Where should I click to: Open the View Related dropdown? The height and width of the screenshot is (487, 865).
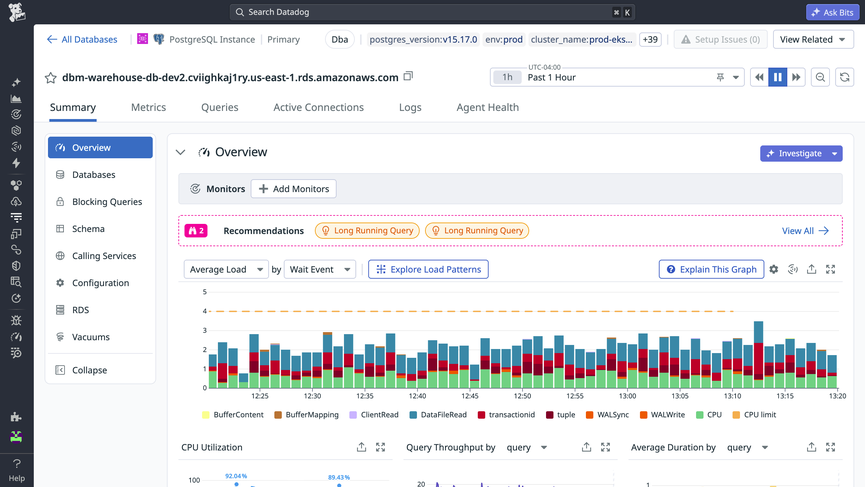tap(813, 40)
